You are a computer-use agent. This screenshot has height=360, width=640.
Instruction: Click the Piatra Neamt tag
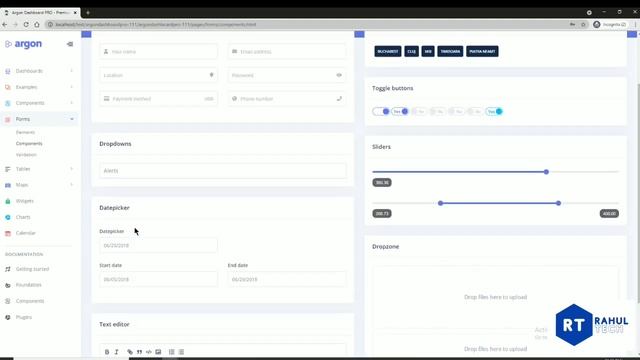point(482,51)
